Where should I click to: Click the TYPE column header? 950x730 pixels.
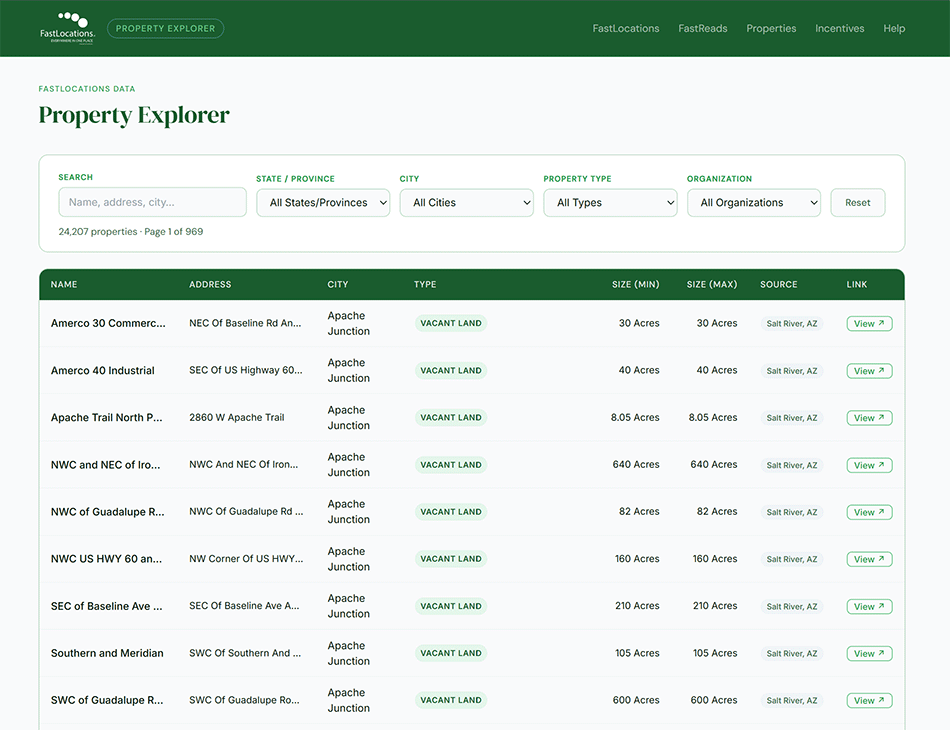(x=425, y=284)
